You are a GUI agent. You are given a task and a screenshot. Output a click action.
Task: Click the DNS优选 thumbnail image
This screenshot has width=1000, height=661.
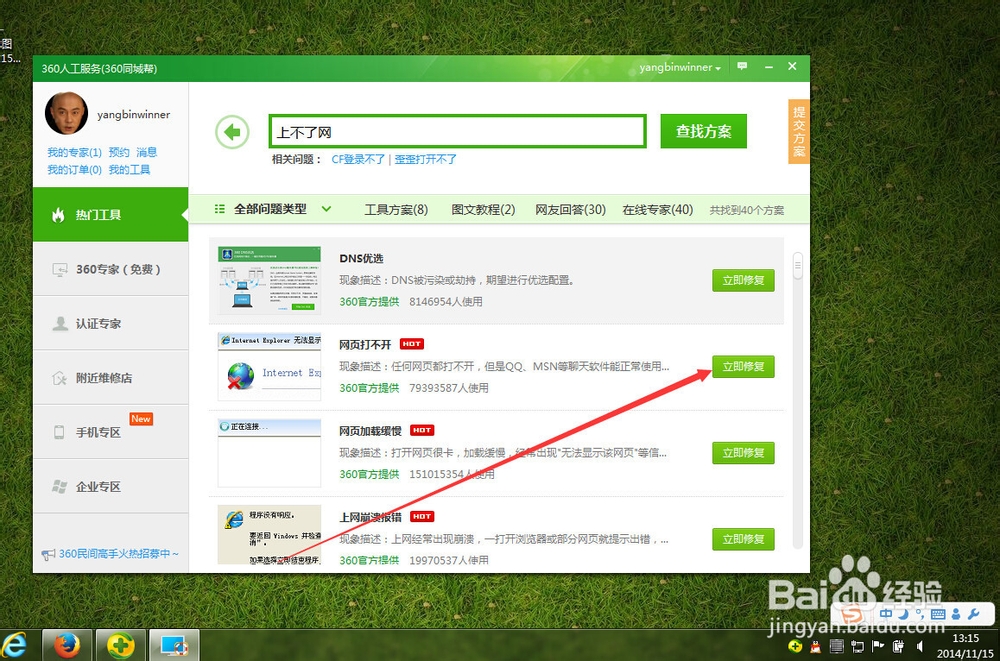click(x=269, y=279)
